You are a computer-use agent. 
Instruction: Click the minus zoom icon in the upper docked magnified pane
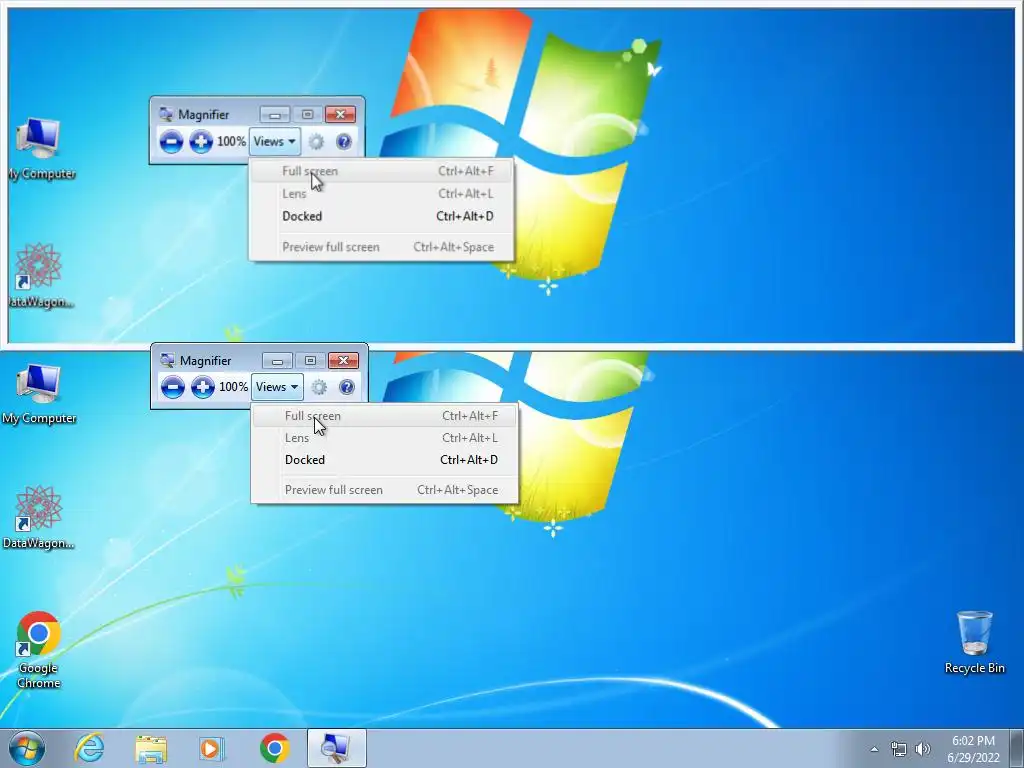coord(171,142)
